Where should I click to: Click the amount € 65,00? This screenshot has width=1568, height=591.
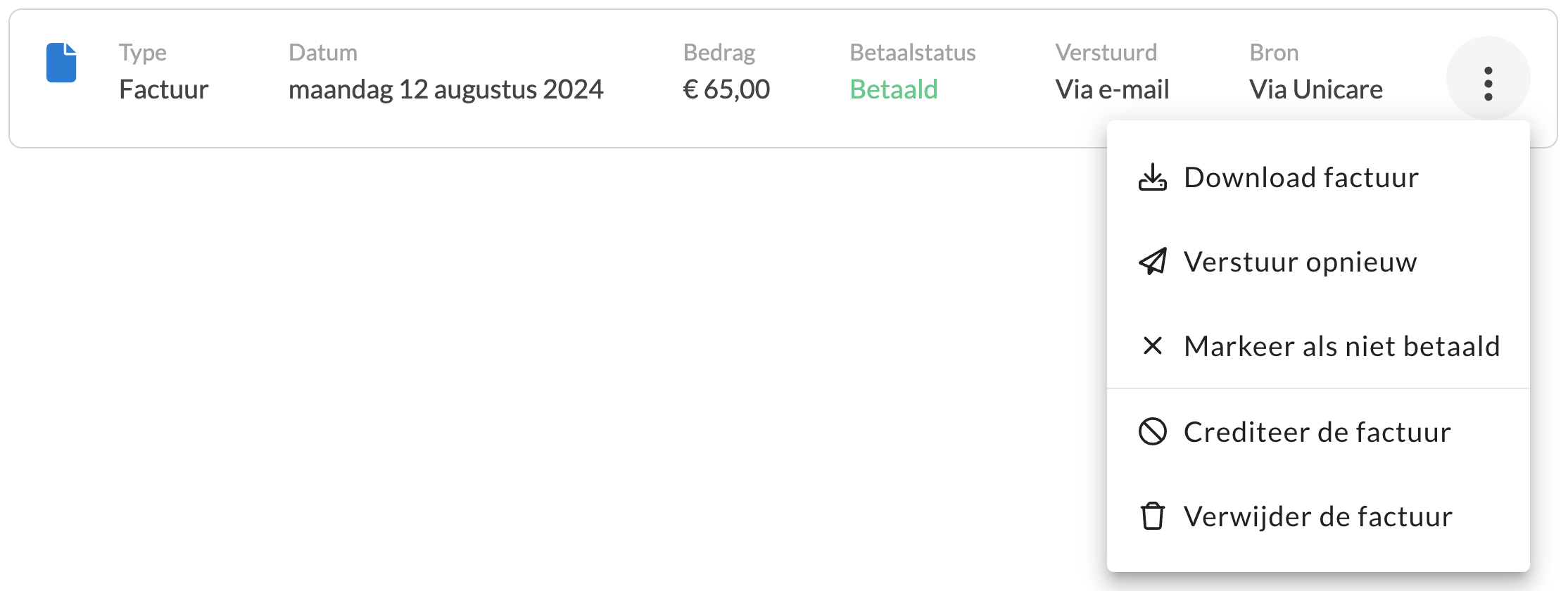tap(726, 89)
